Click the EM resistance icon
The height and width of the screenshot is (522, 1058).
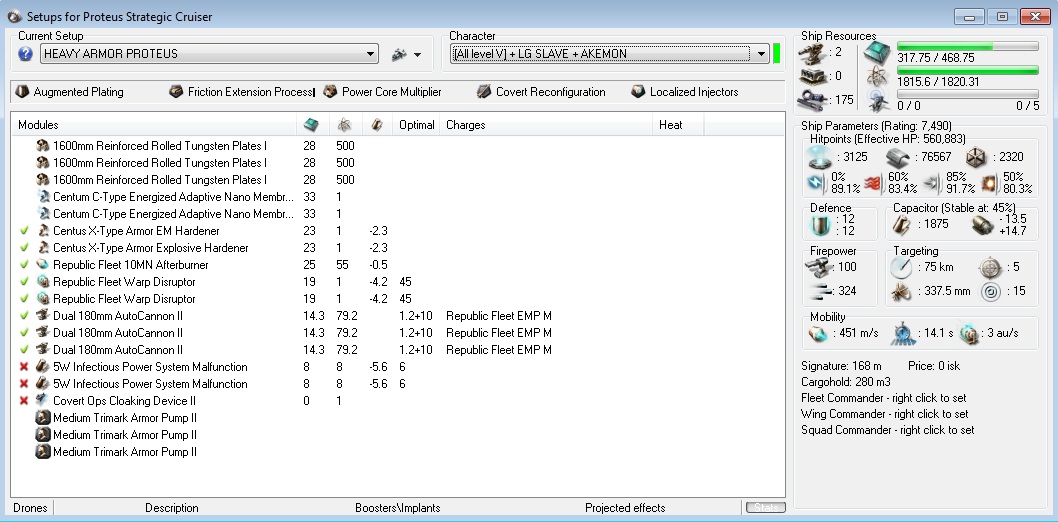click(x=816, y=183)
